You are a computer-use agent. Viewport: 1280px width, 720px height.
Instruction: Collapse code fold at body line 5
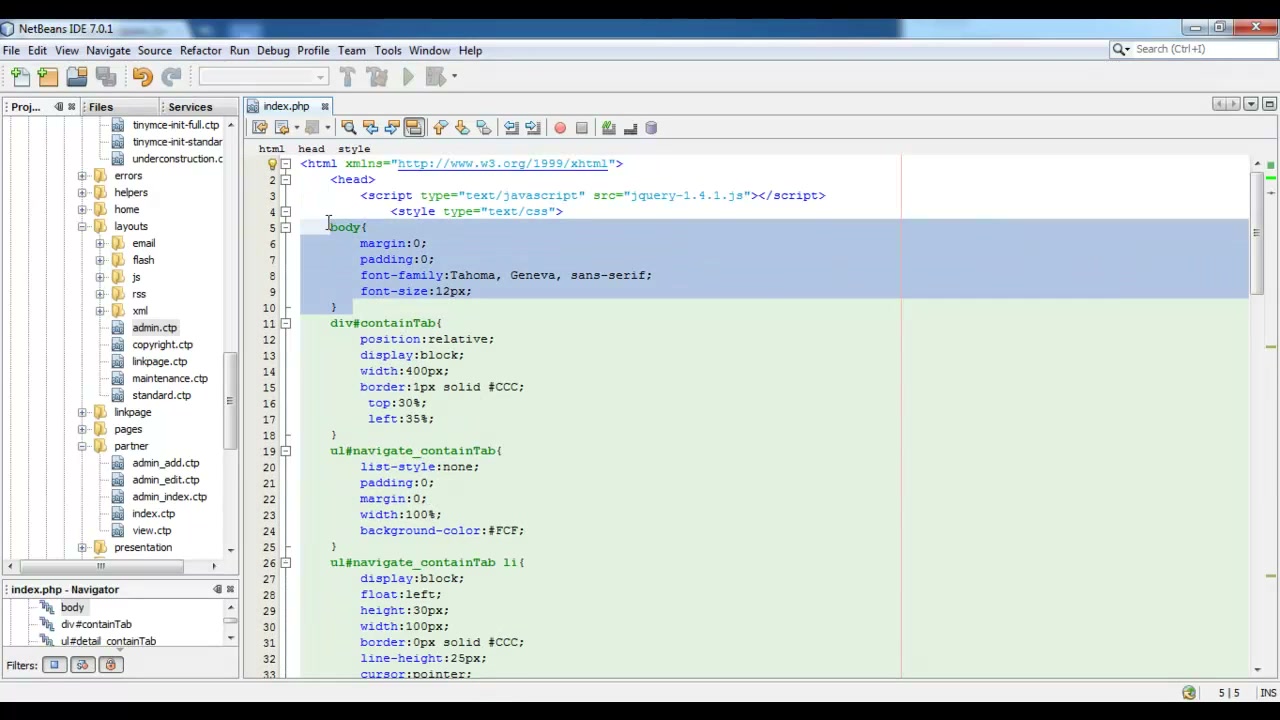tap(286, 228)
